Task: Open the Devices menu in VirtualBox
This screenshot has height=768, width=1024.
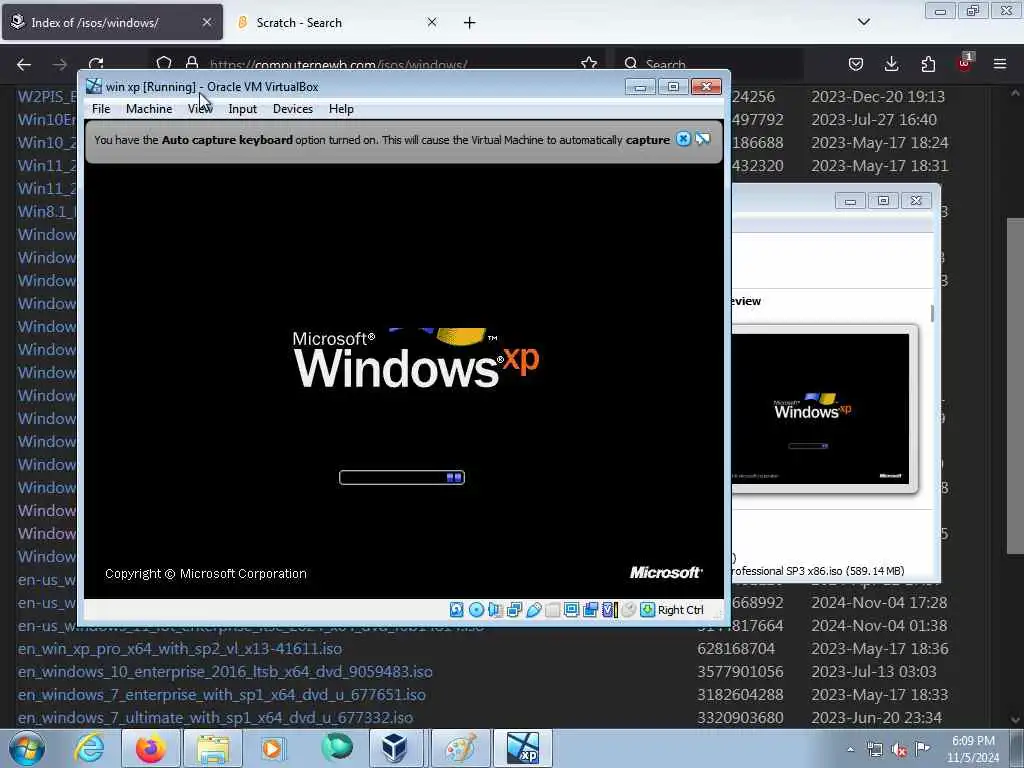Action: tap(293, 109)
